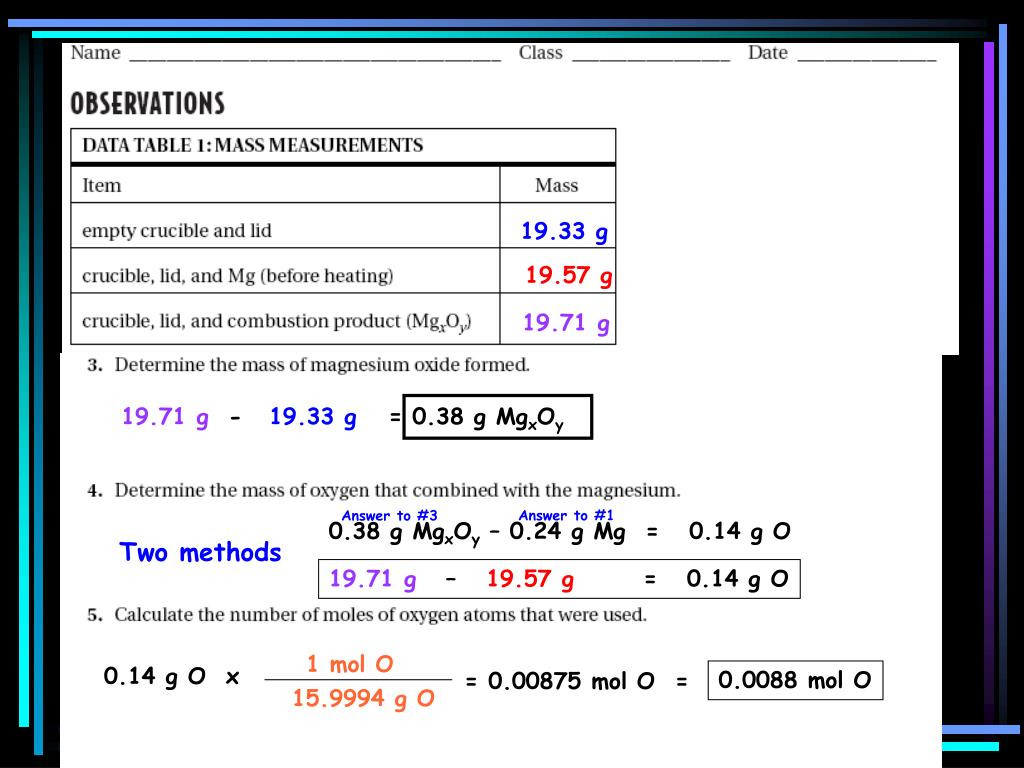1024x768 pixels.
Task: Click intermediate result '0.00875 mol O'
Action: pyautogui.click(x=571, y=681)
